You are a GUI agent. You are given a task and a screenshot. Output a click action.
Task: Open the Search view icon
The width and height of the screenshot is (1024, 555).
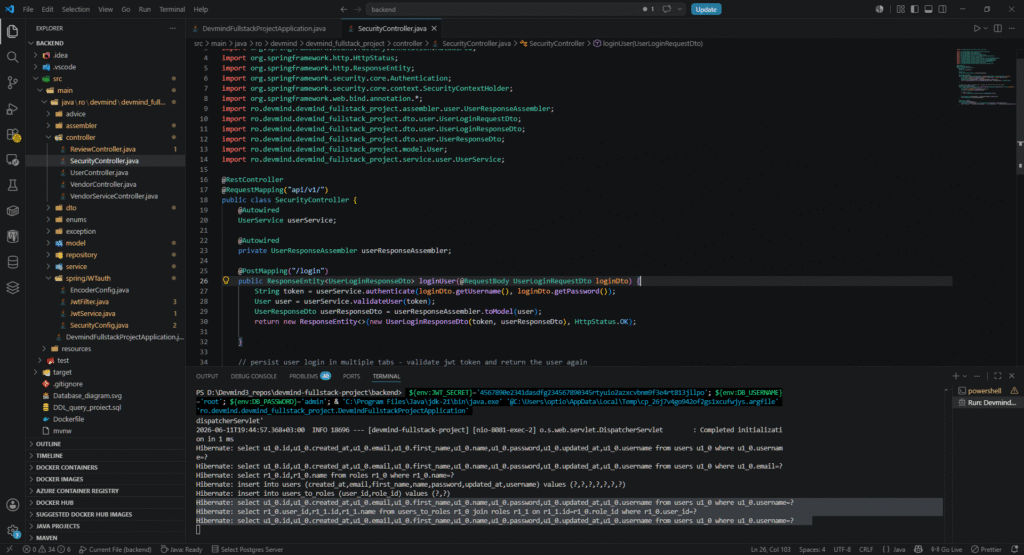[x=12, y=57]
